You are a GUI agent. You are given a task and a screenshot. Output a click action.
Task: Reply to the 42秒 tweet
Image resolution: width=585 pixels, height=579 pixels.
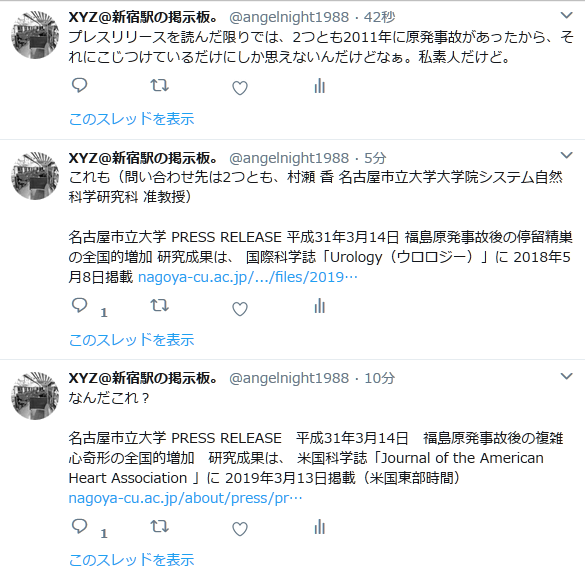click(x=79, y=85)
